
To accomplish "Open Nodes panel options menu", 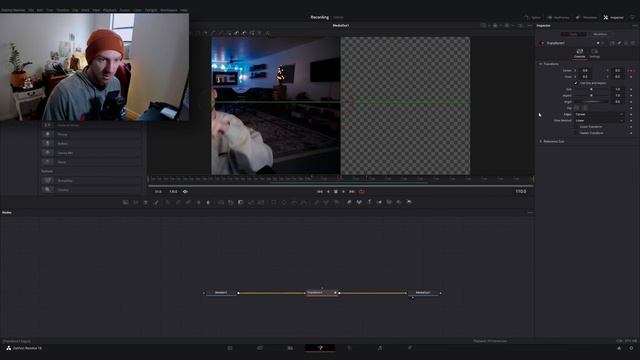I will pos(530,213).
